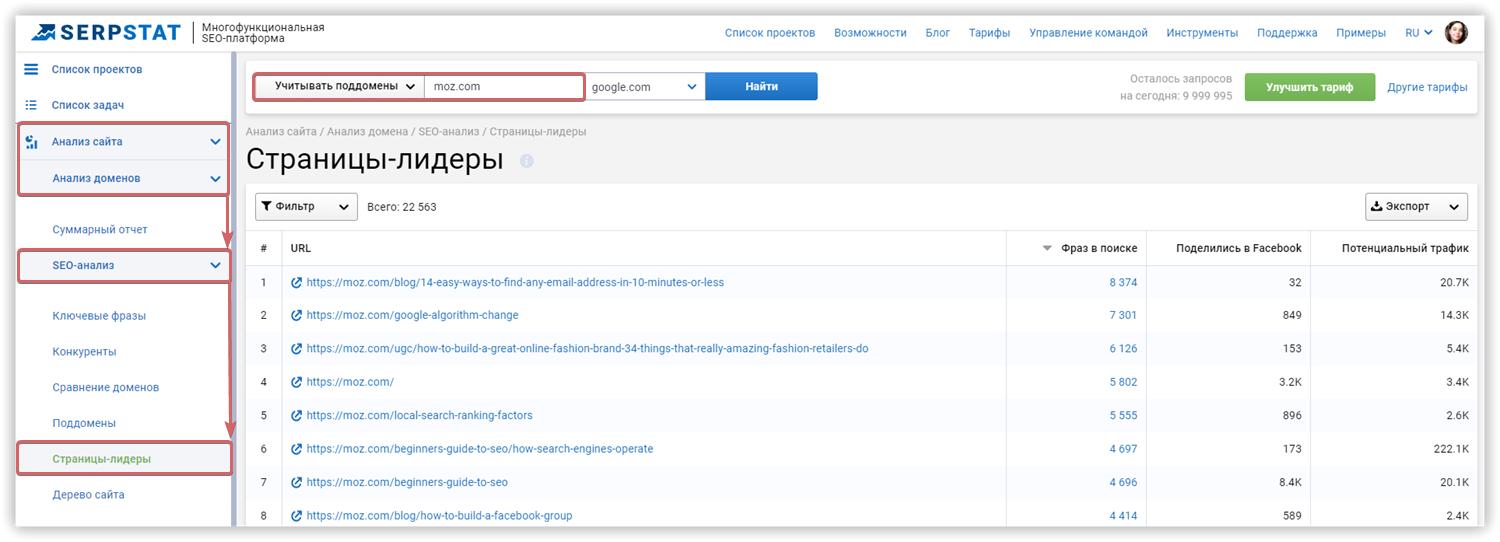Open the hamburger icon beside Список проектов
1500x542 pixels.
click(31, 69)
